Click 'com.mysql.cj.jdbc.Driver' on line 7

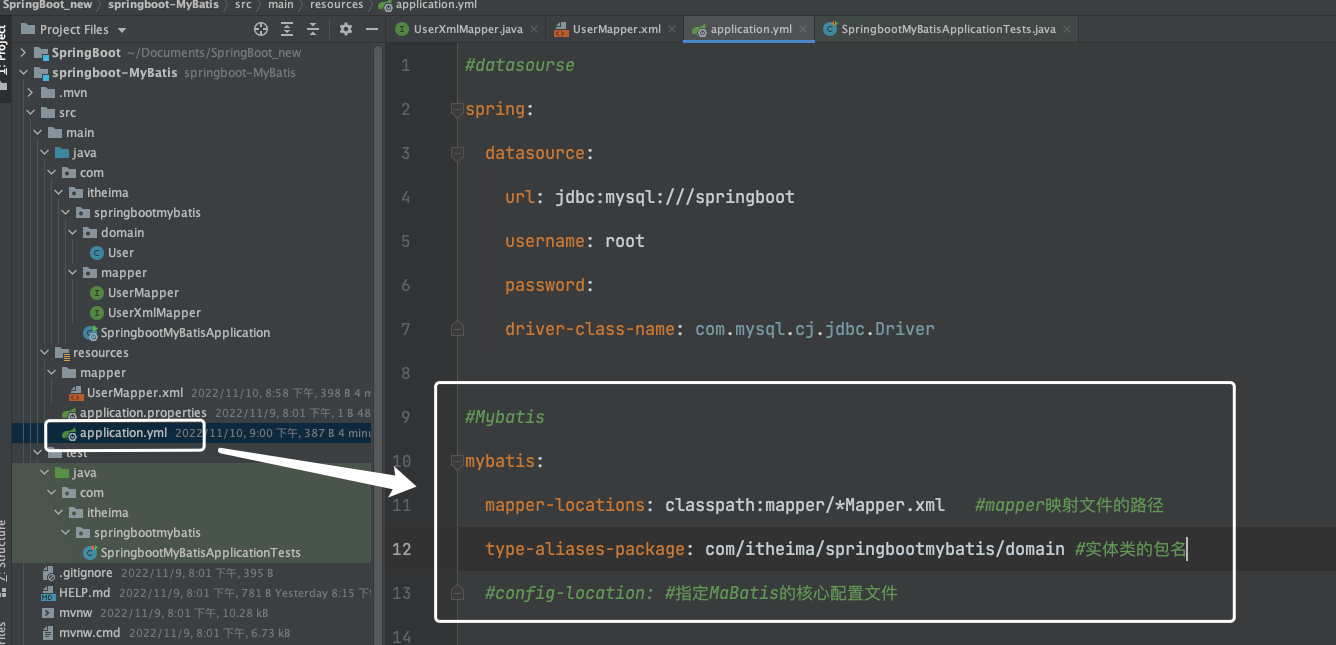point(815,329)
